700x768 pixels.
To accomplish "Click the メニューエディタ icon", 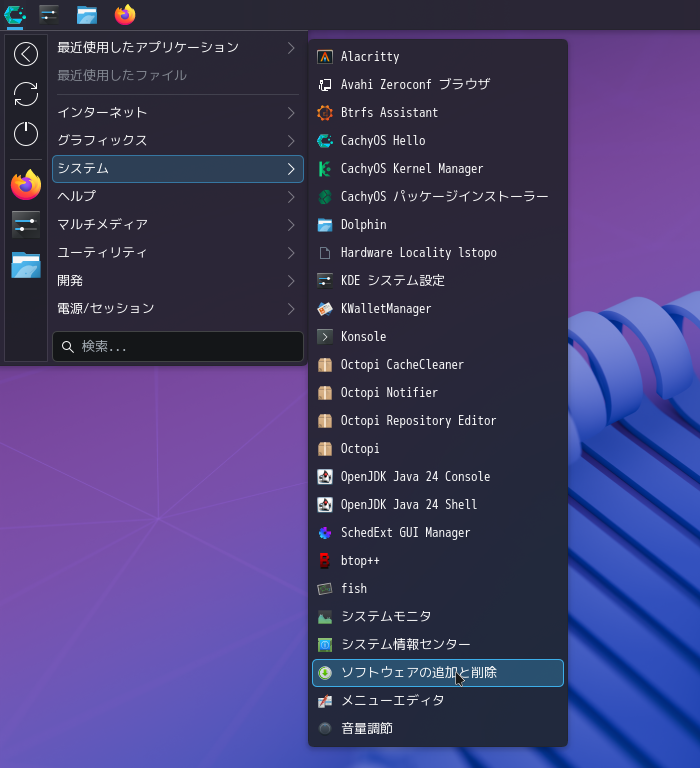I will pyautogui.click(x=325, y=701).
